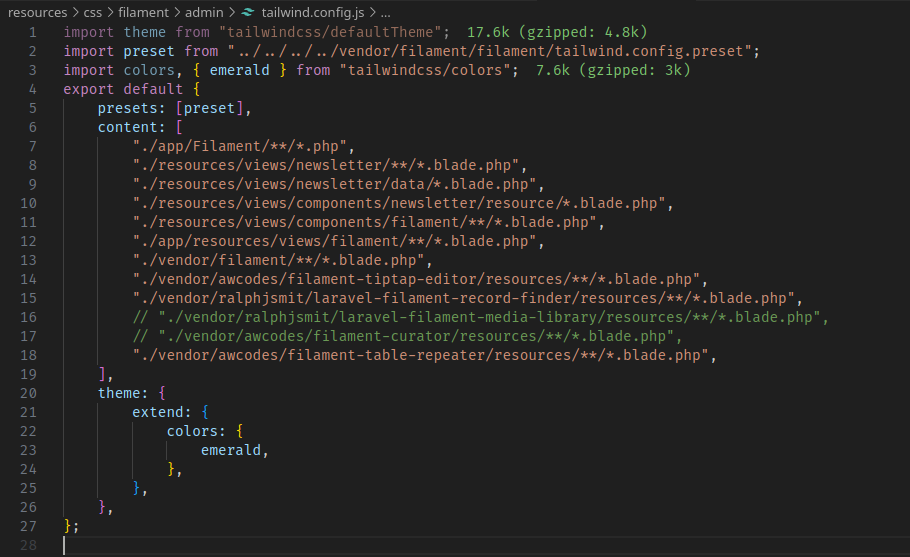
Task: Click breadcrumb ellipsis after tailwind.config.js
Action: pyautogui.click(x=385, y=12)
